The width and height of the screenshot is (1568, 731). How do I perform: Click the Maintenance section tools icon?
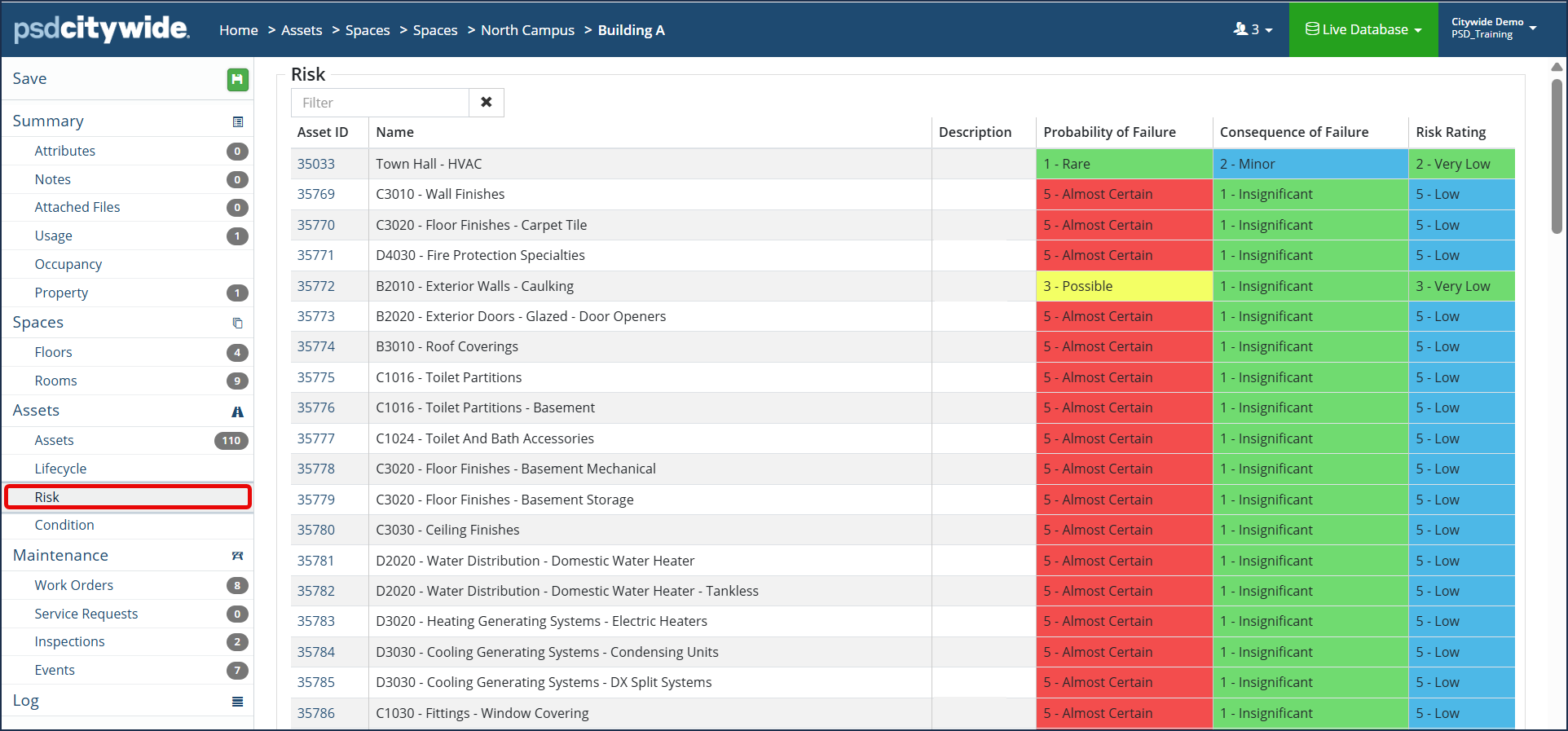[237, 556]
